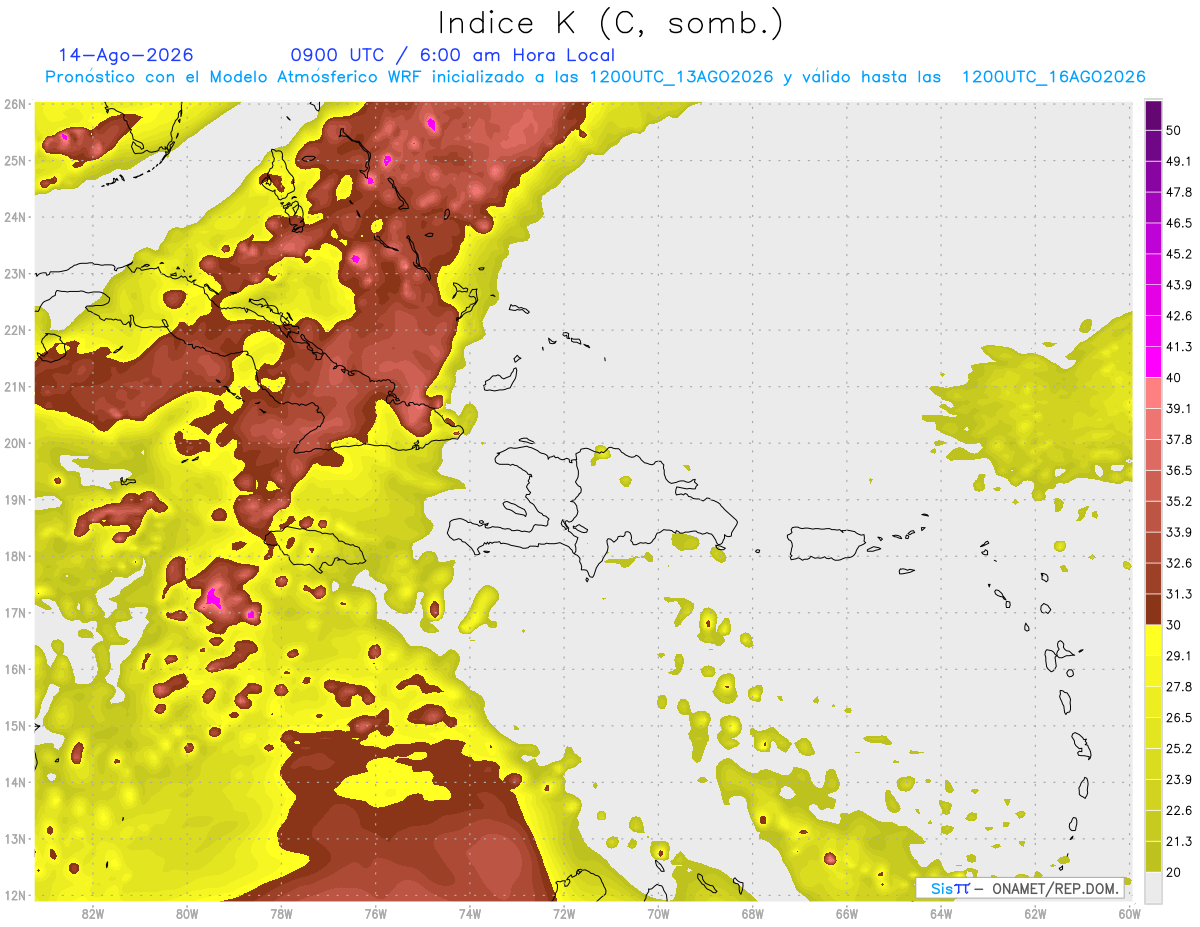Click the dark brown swatch between 30 and 31.3

click(x=1153, y=609)
